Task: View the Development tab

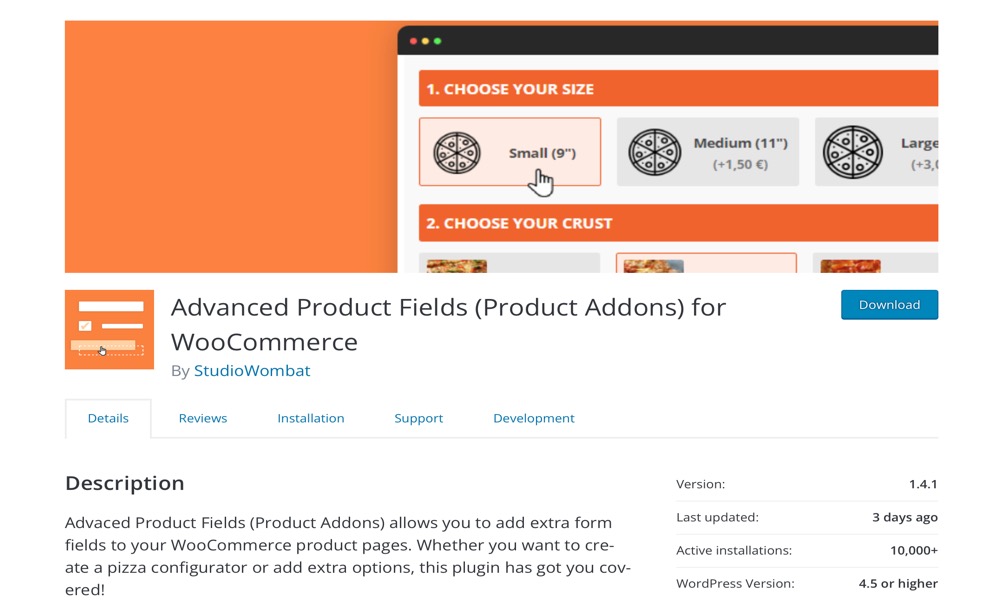Action: [534, 418]
